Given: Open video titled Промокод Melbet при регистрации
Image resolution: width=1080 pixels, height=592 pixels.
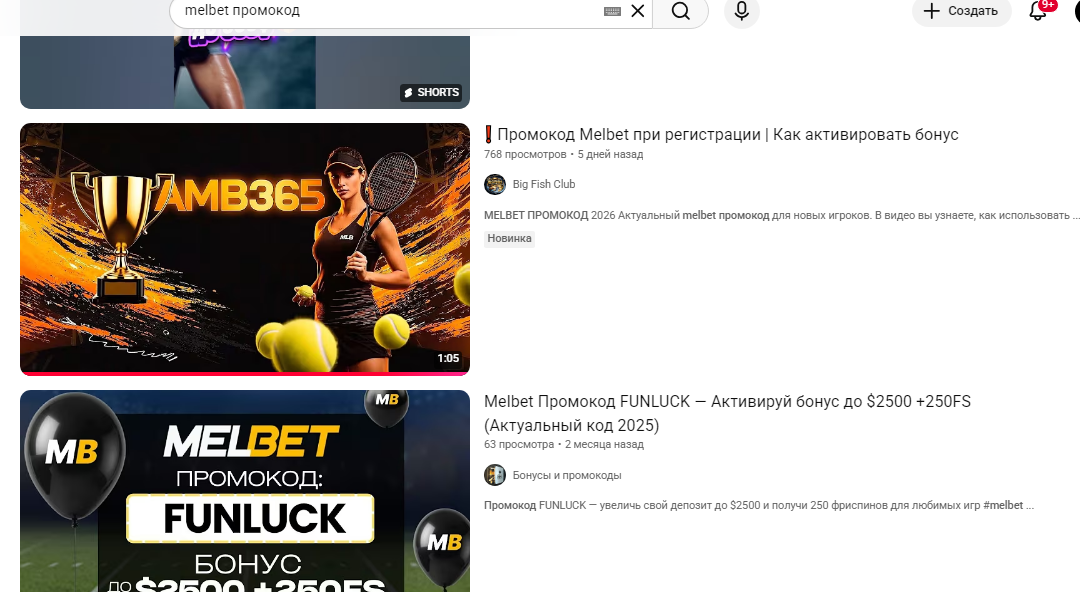Looking at the screenshot, I should coord(720,134).
